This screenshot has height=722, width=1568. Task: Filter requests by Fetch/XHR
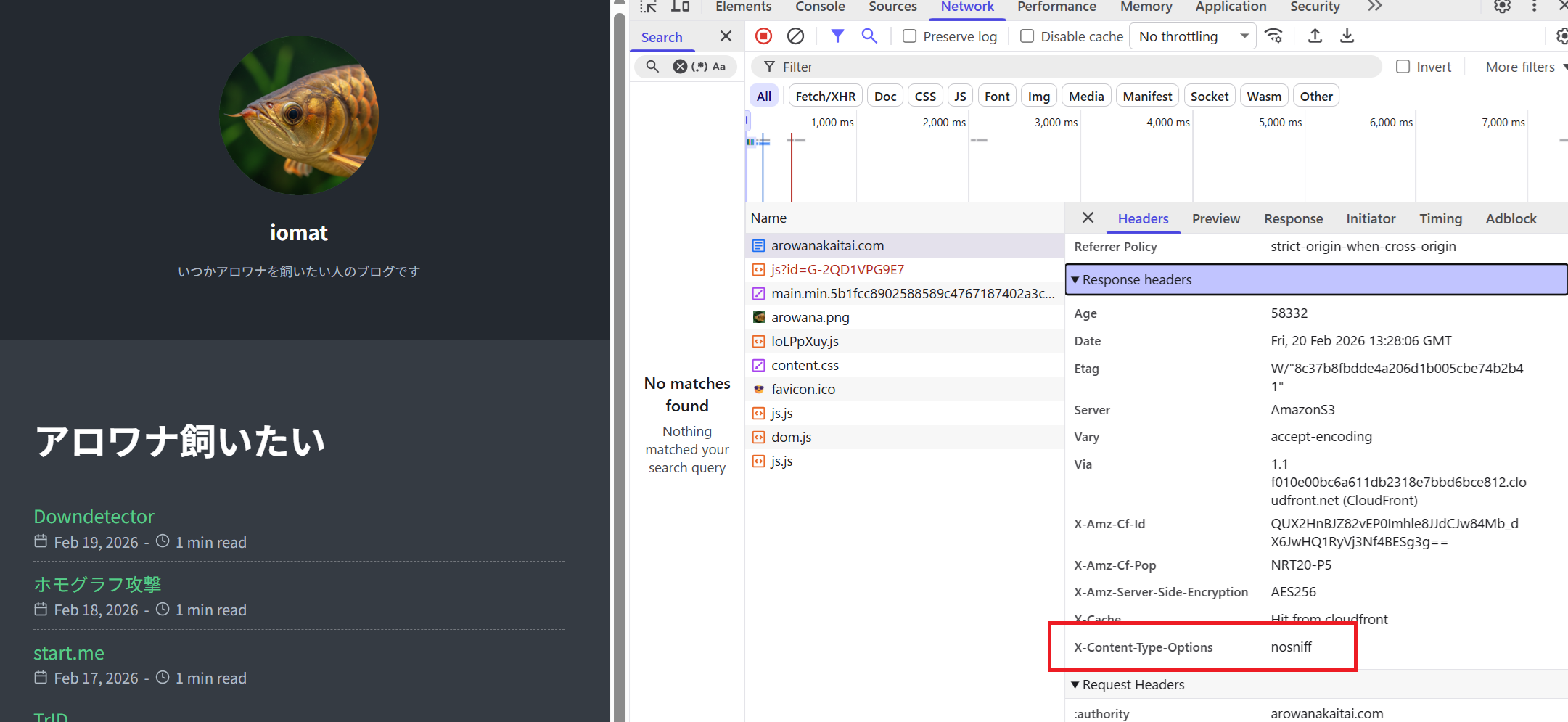click(x=825, y=97)
